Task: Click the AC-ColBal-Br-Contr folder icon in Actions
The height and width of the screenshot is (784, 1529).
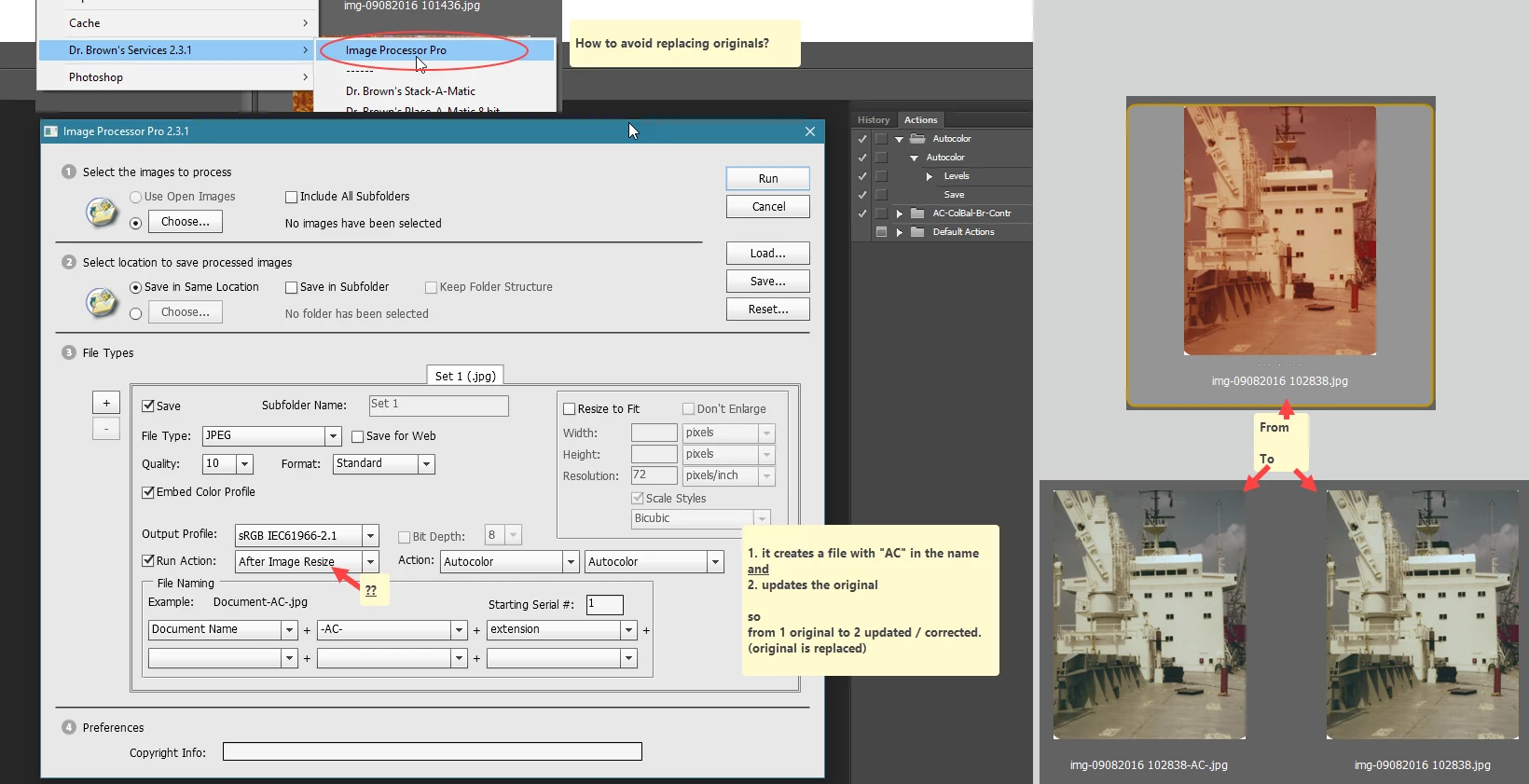Action: point(917,213)
